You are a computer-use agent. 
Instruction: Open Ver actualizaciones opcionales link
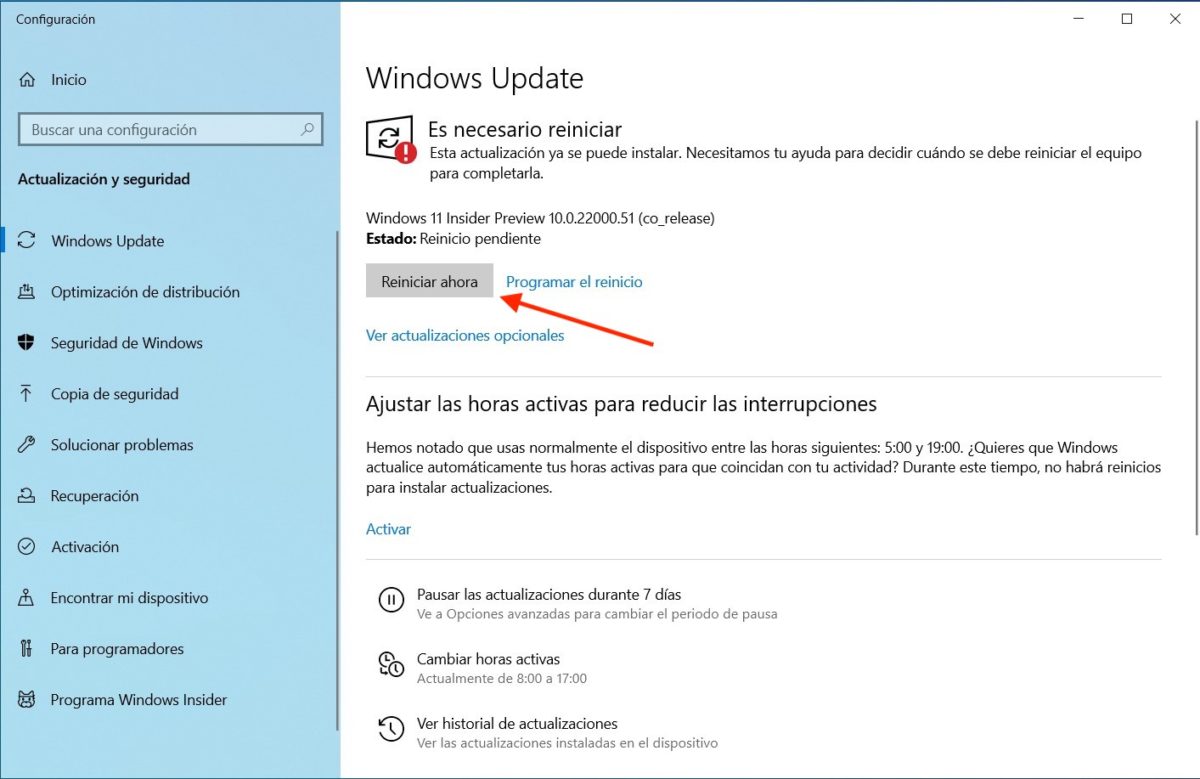click(x=465, y=335)
